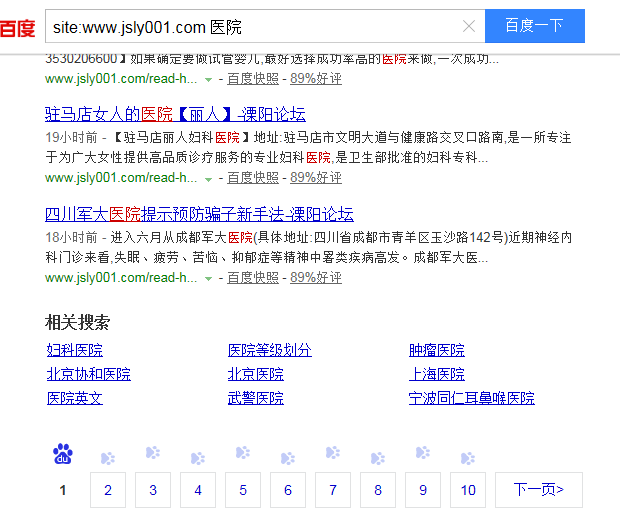This screenshot has height=530, width=620.
Task: Jump to results page 7
Action: coord(333,490)
